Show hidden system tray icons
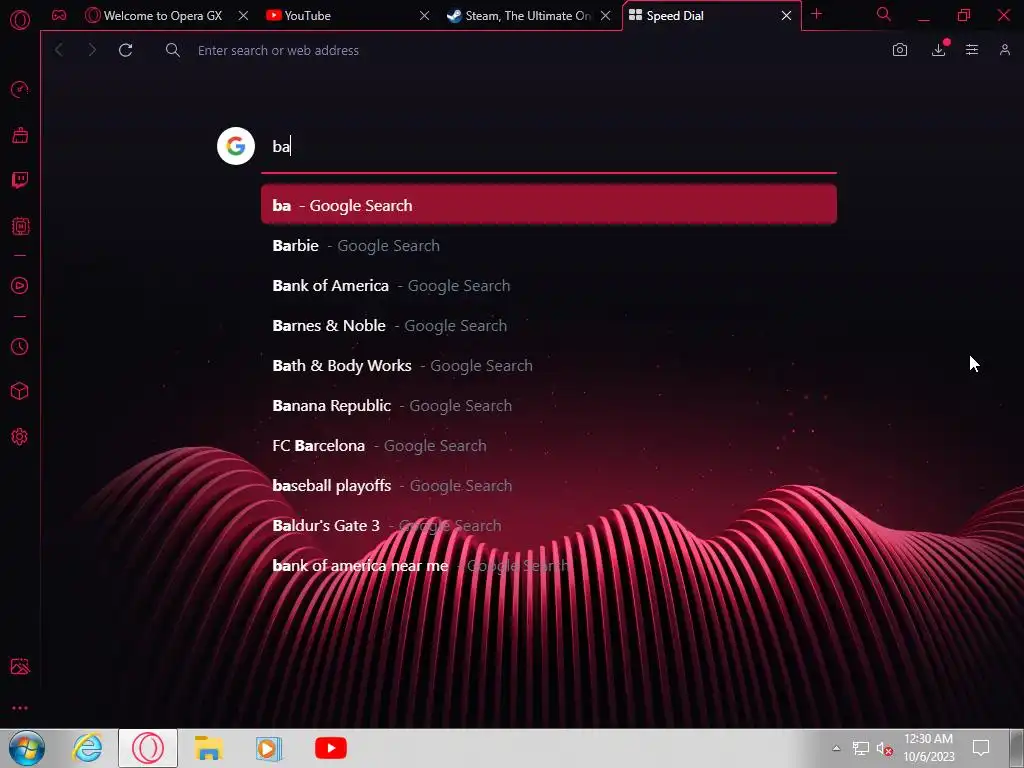1024x768 pixels. (x=836, y=748)
